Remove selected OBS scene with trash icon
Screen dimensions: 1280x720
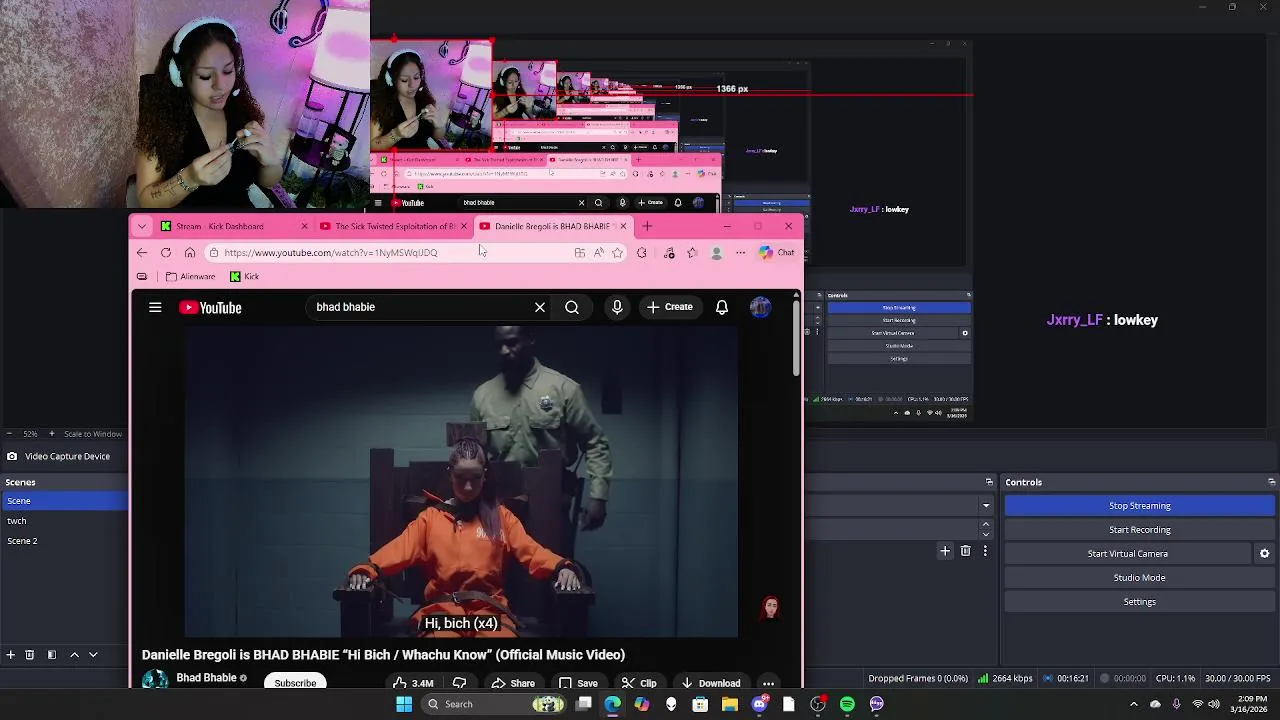tap(30, 655)
